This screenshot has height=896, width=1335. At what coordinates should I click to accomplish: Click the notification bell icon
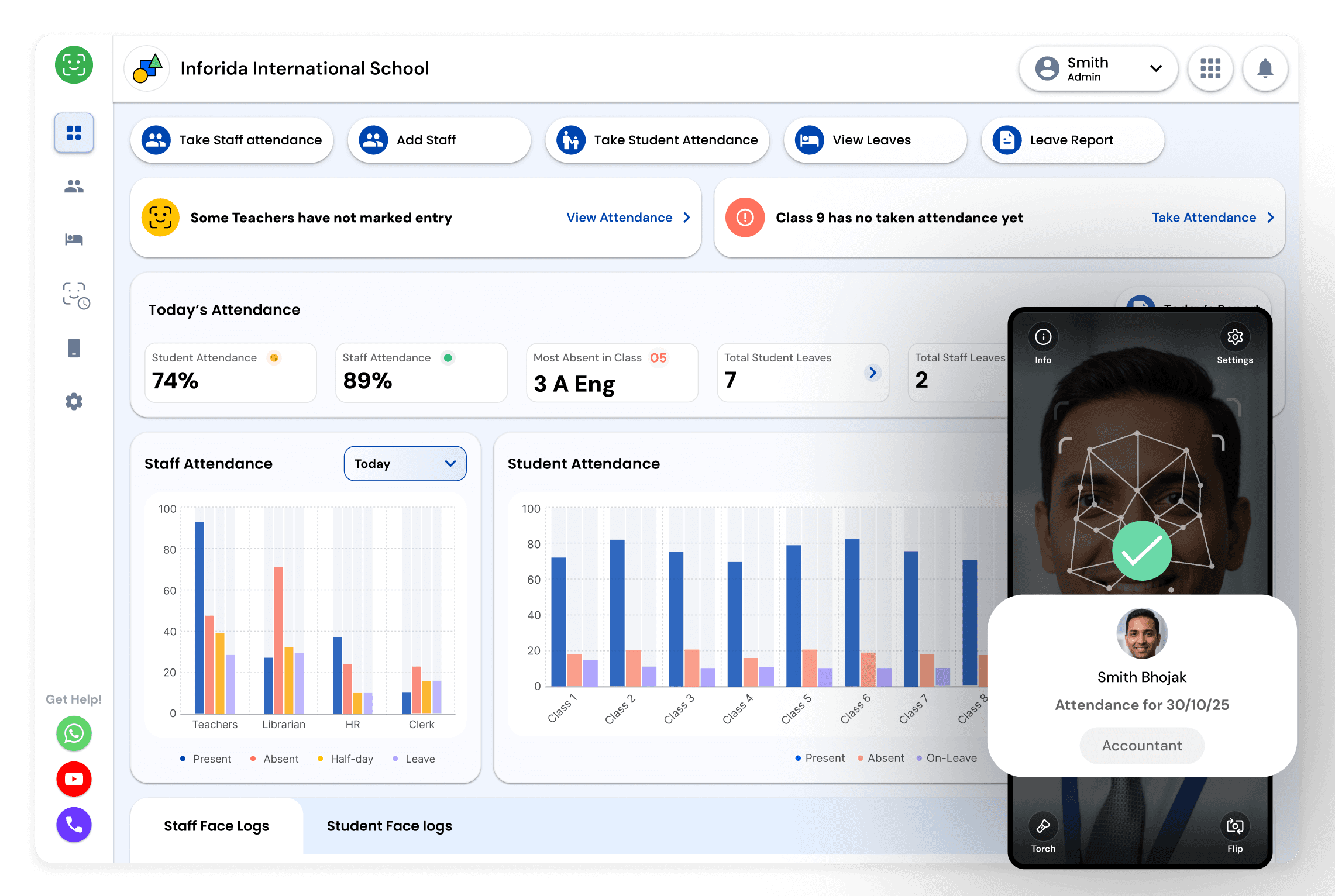(1265, 69)
